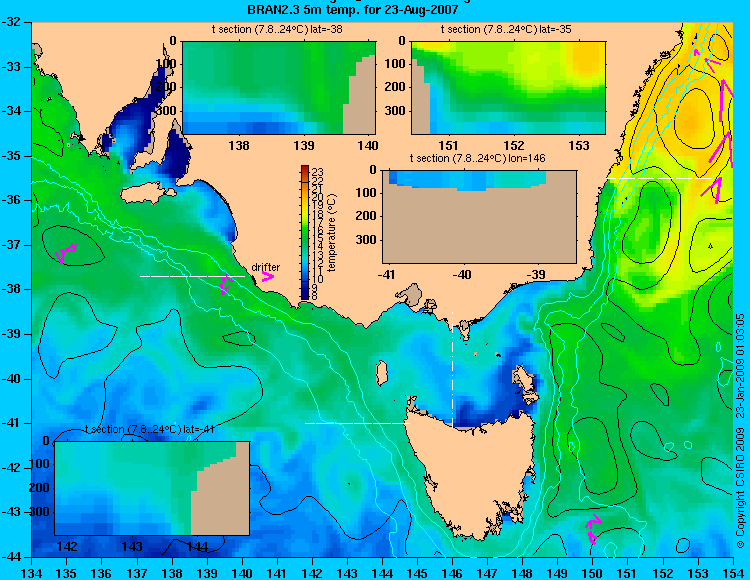Click King Island north-west of Tasmania
The width and height of the screenshot is (750, 580).
pos(382,373)
